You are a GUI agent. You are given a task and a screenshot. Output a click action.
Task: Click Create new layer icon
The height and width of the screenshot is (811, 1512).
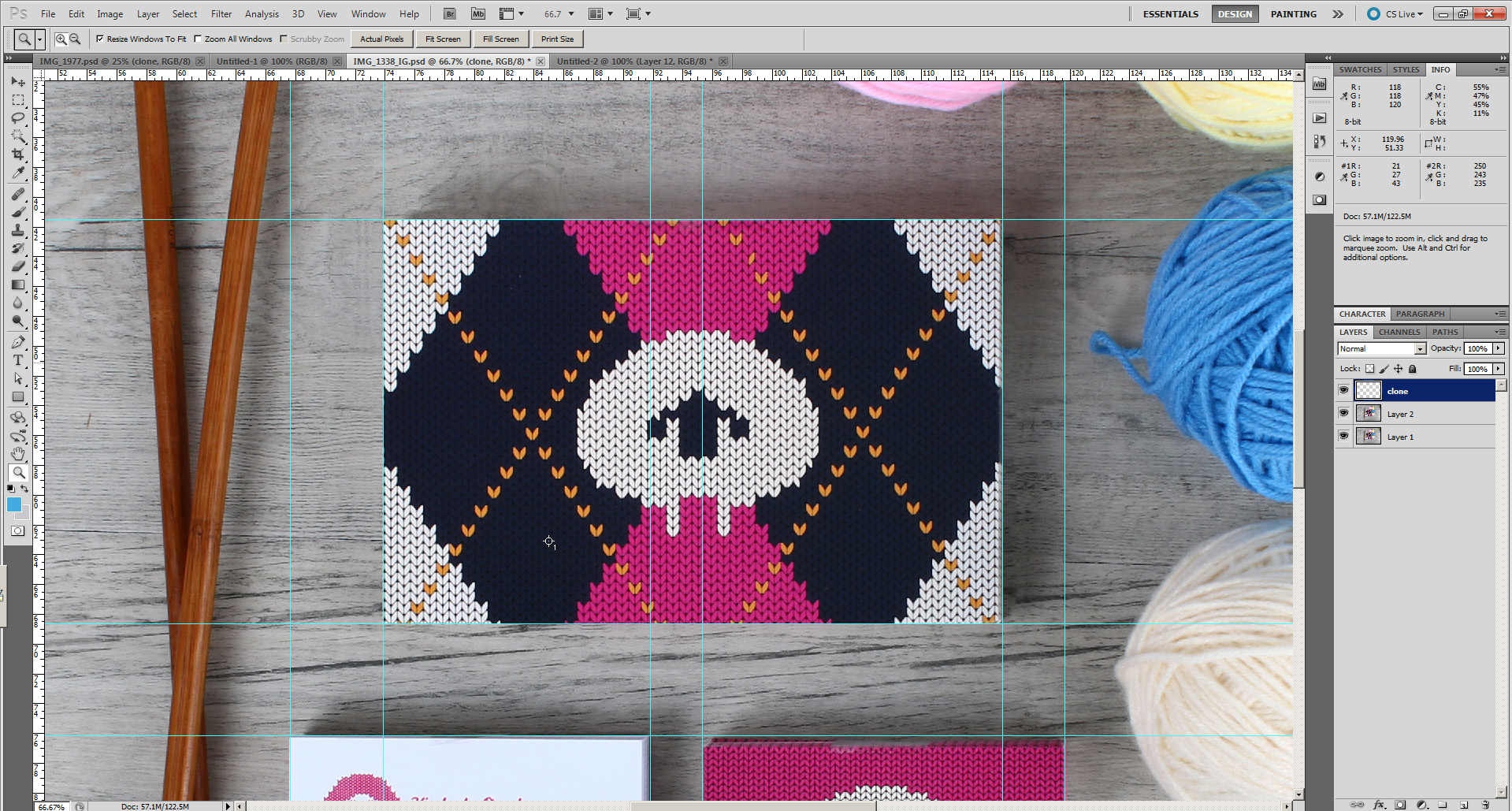point(1464,805)
